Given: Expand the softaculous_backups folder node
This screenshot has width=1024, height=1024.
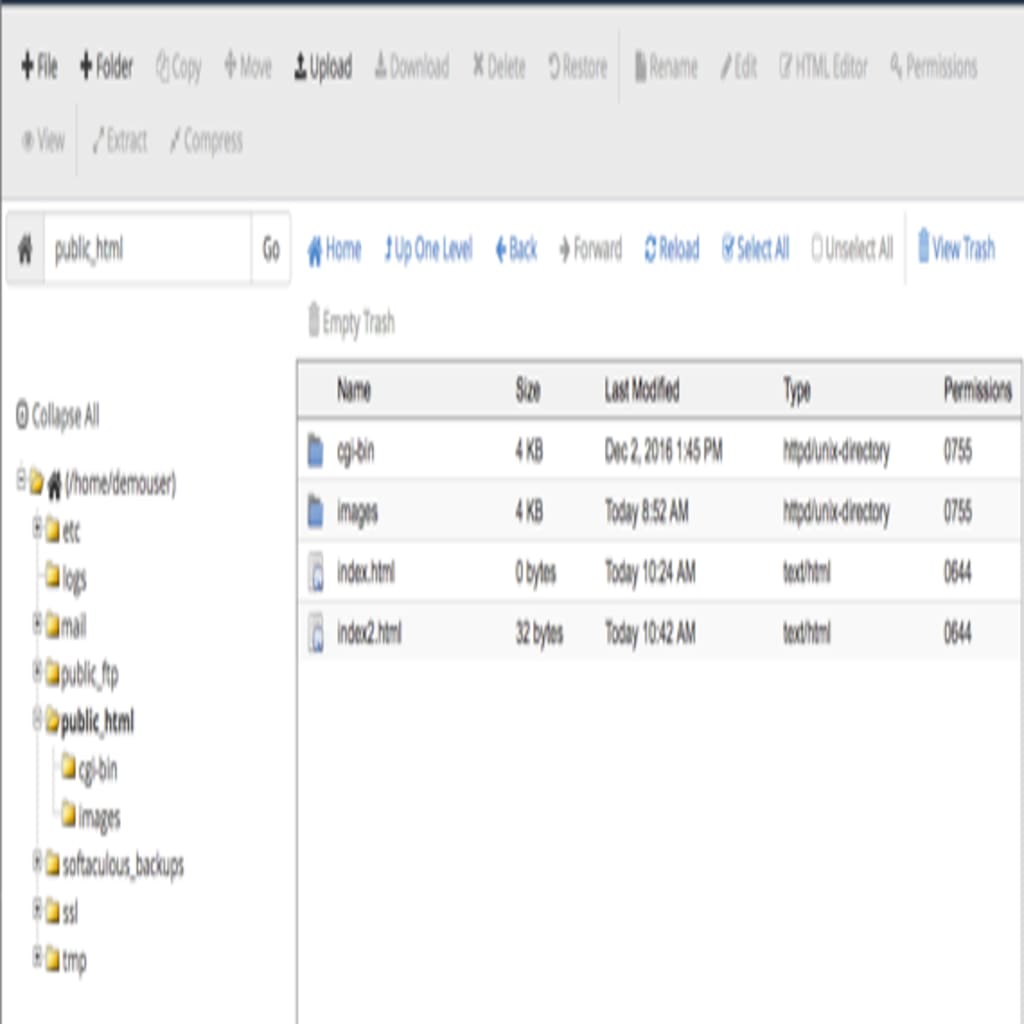Looking at the screenshot, I should click(37, 861).
